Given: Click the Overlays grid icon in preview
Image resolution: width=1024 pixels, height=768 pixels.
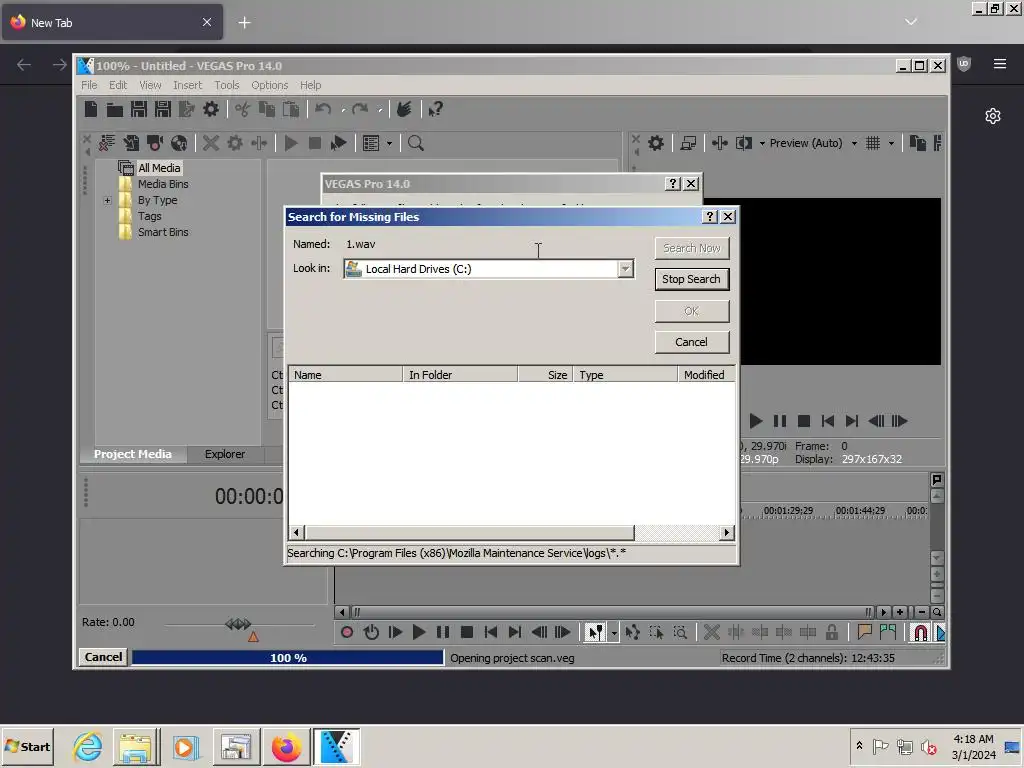Looking at the screenshot, I should click(872, 143).
